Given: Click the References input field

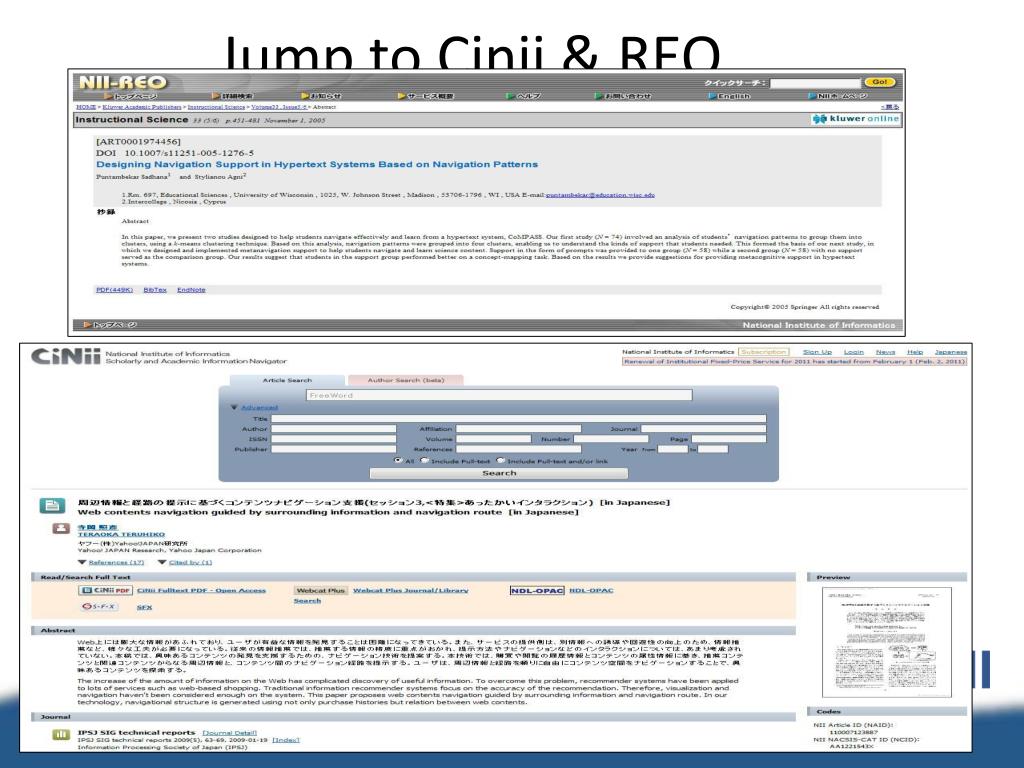Looking at the screenshot, I should [519, 449].
